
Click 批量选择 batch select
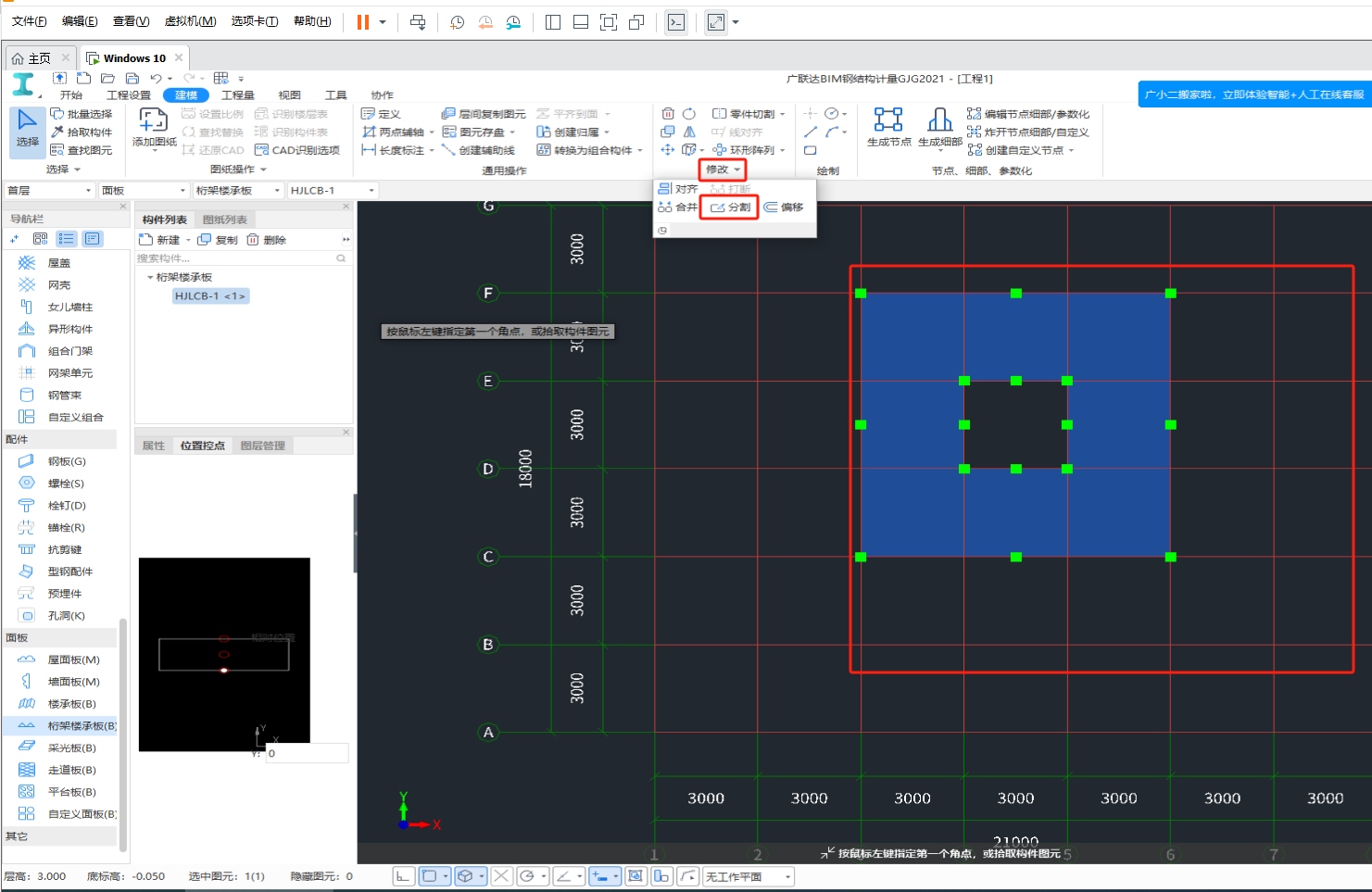tap(82, 114)
